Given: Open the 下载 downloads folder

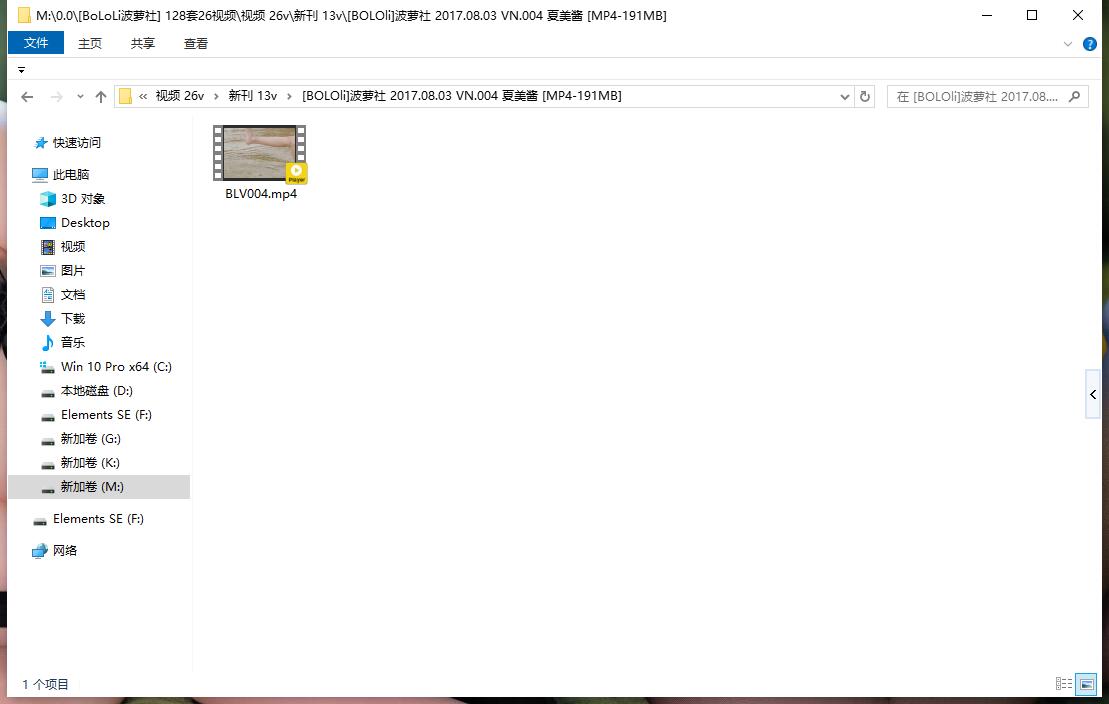Looking at the screenshot, I should tap(72, 319).
